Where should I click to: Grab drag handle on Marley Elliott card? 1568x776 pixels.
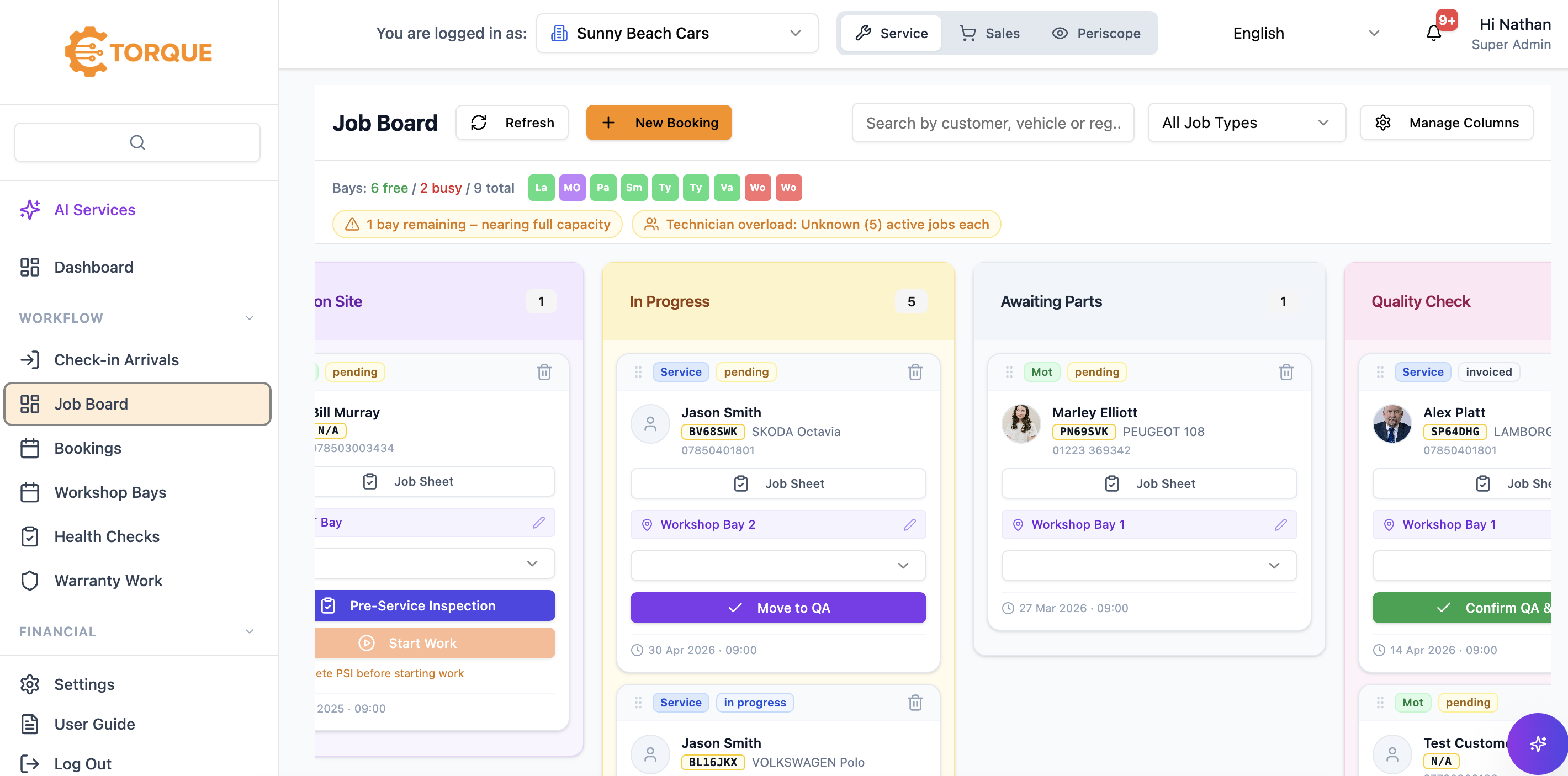[x=1009, y=372]
